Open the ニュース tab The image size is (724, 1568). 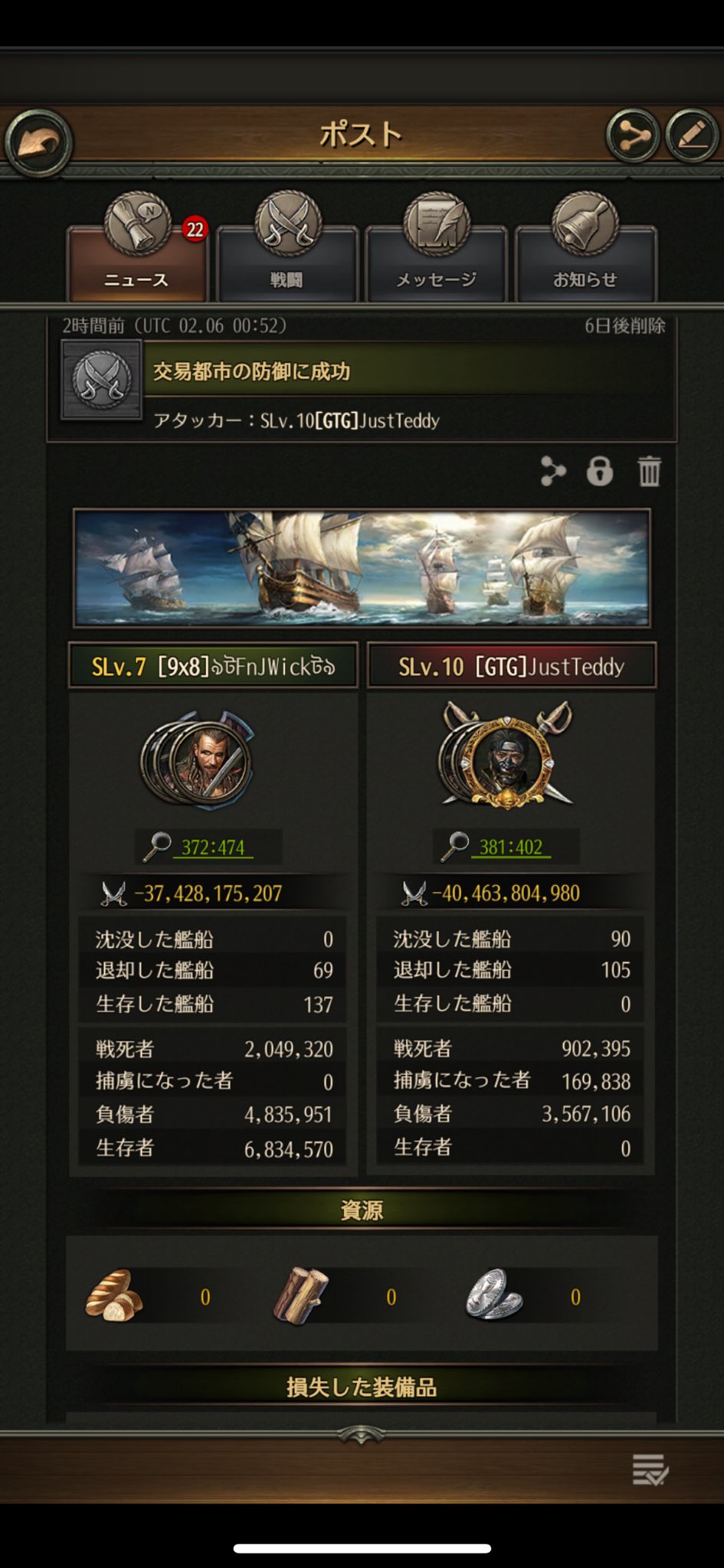point(136,250)
